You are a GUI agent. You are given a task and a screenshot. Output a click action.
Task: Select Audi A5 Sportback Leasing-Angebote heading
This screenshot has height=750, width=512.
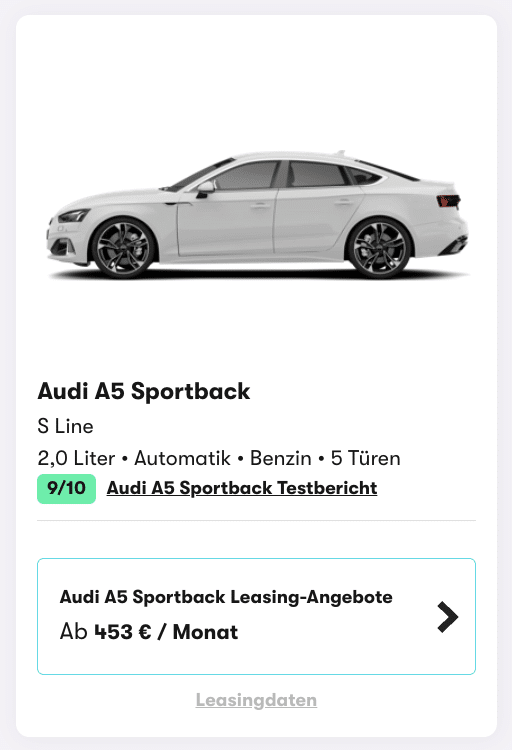[226, 597]
